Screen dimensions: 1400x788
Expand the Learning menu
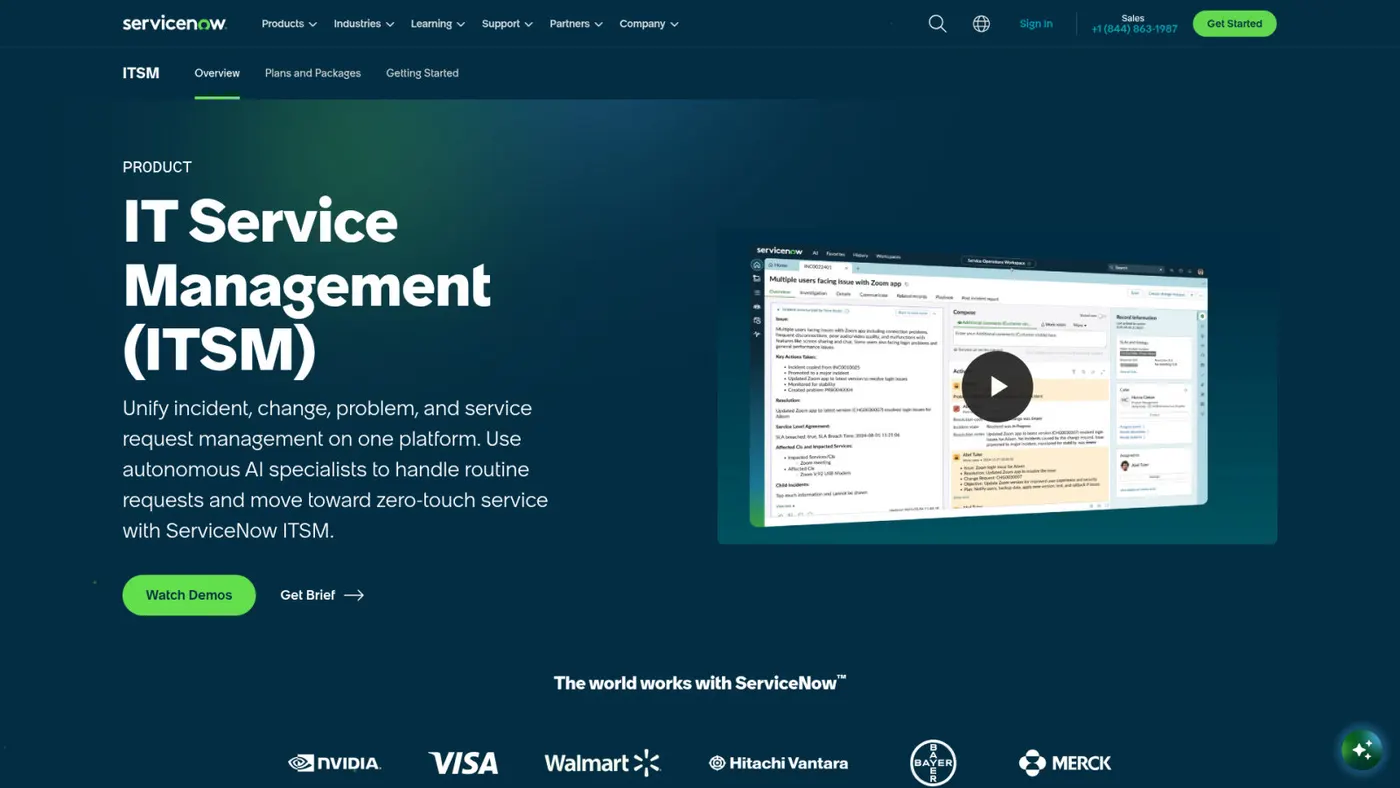pos(438,24)
